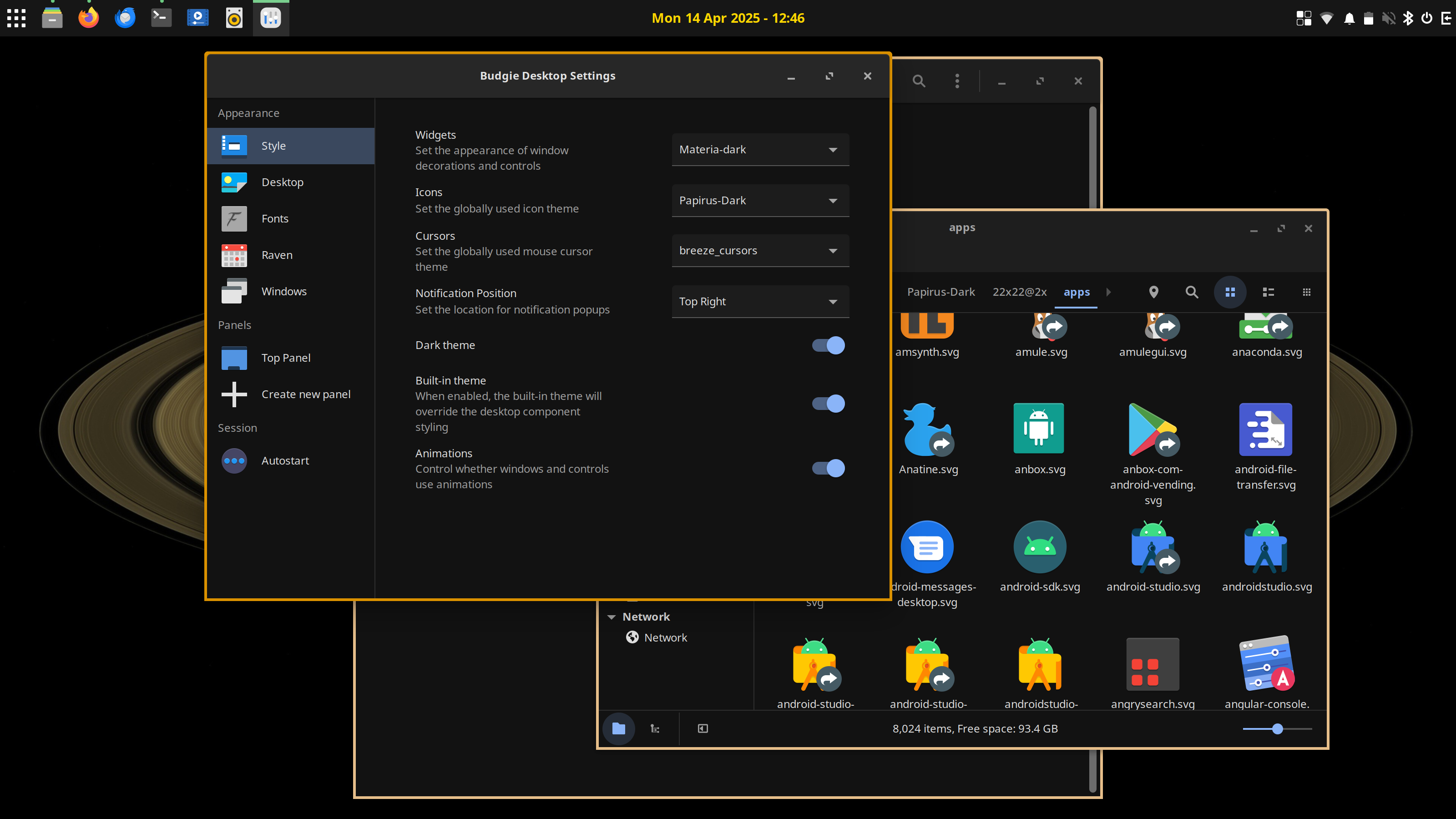Open the Autostart session settings
The image size is (1456, 819).
pyautogui.click(x=291, y=460)
